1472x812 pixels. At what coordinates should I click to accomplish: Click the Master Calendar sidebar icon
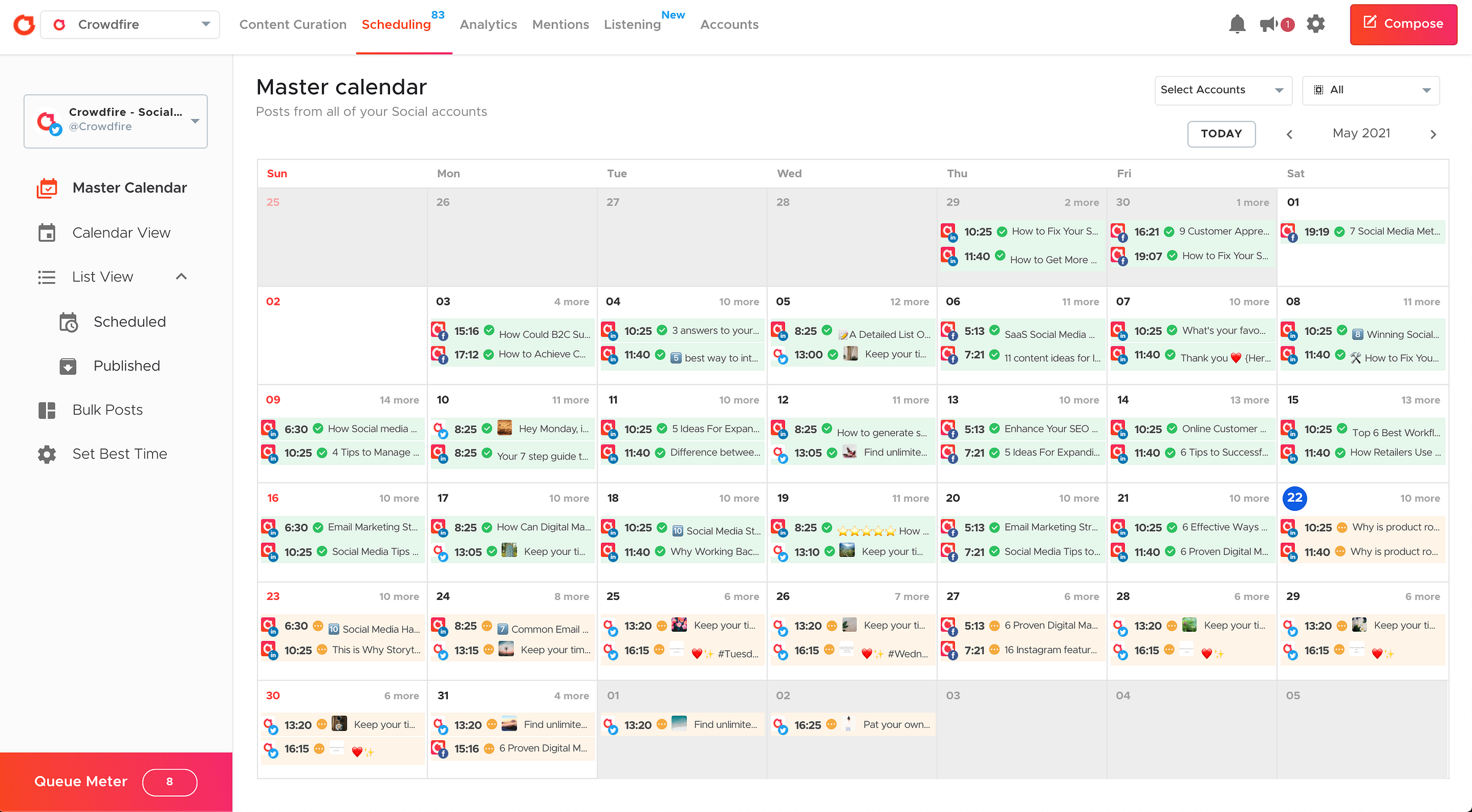[47, 188]
